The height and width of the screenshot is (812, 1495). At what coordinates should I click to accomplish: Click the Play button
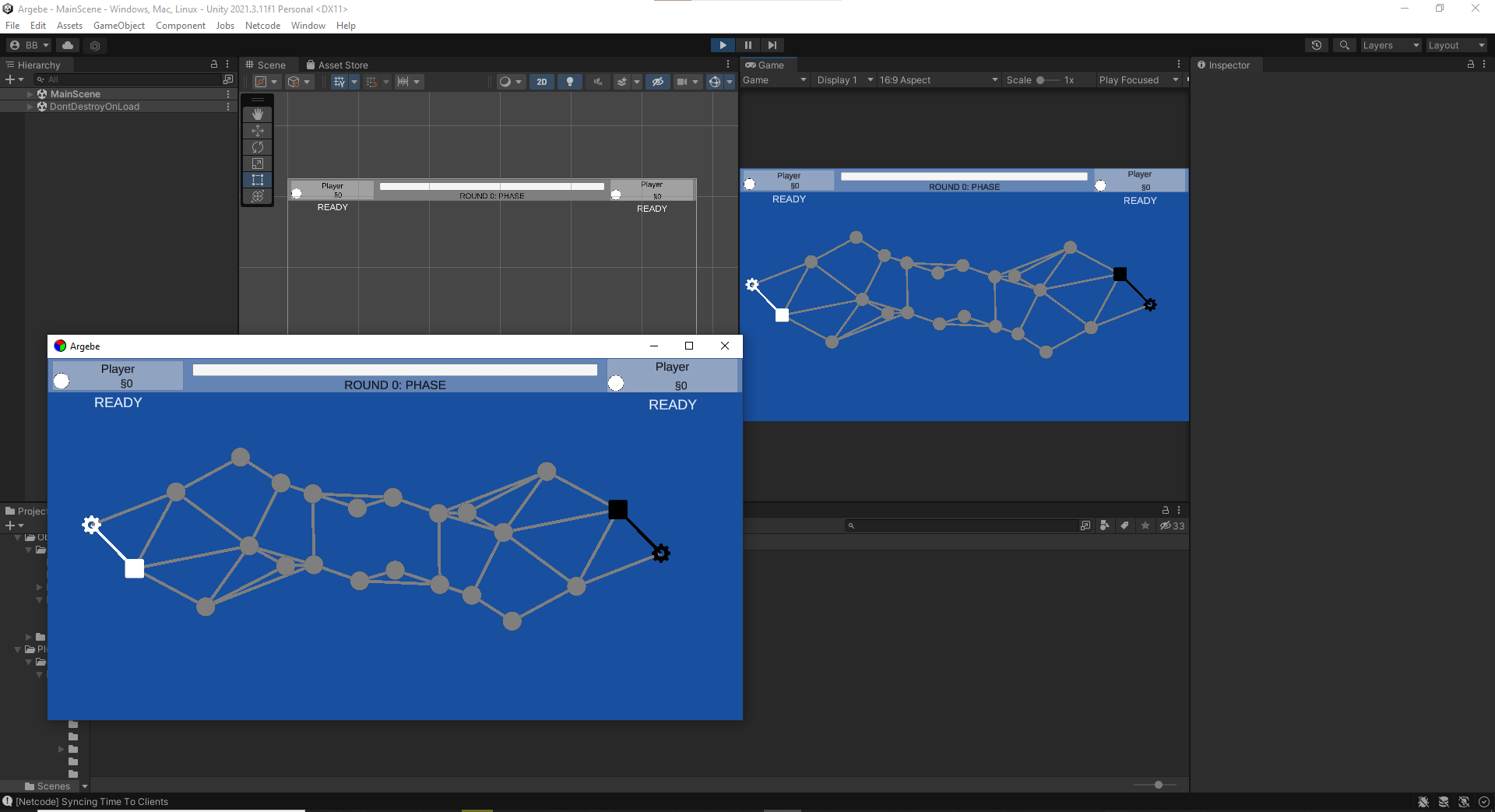[x=723, y=45]
